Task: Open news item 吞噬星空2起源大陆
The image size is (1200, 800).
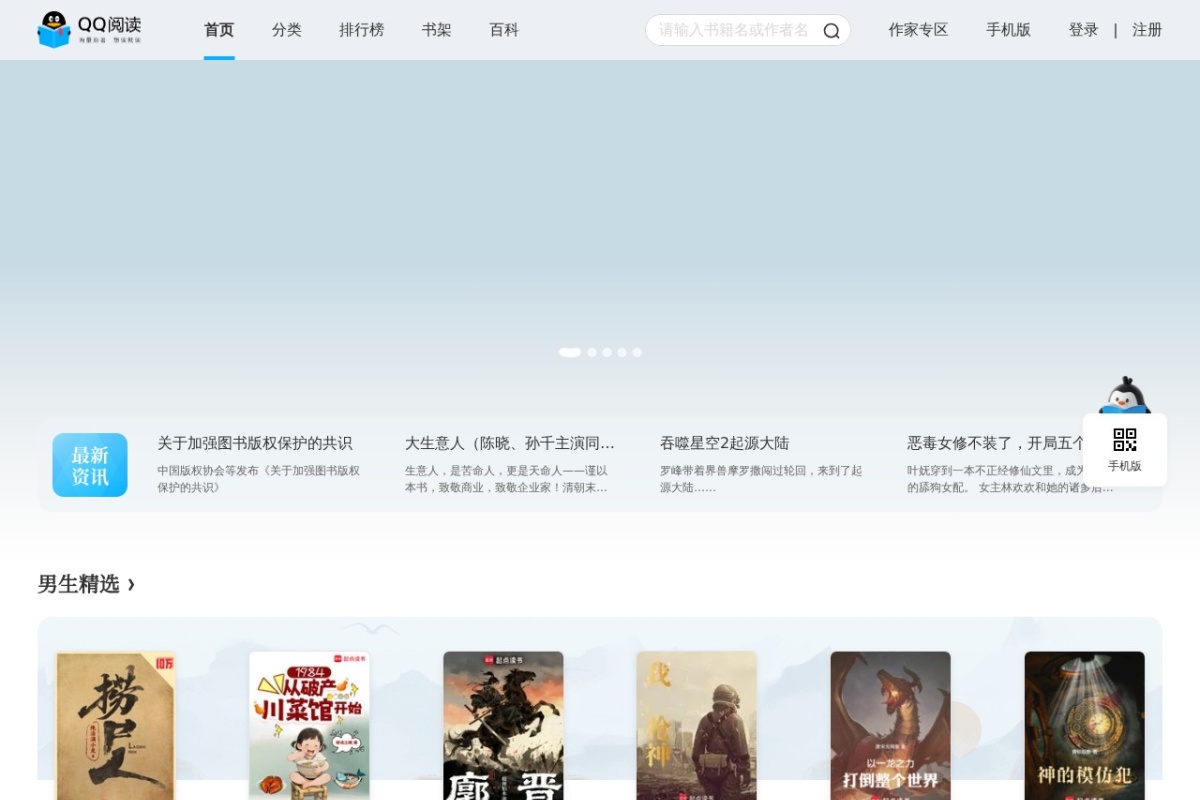Action: [725, 443]
